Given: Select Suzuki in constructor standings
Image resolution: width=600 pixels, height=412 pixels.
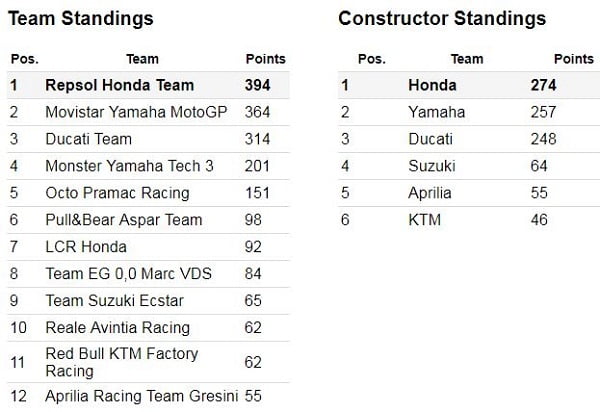Looking at the screenshot, I should [x=432, y=166].
